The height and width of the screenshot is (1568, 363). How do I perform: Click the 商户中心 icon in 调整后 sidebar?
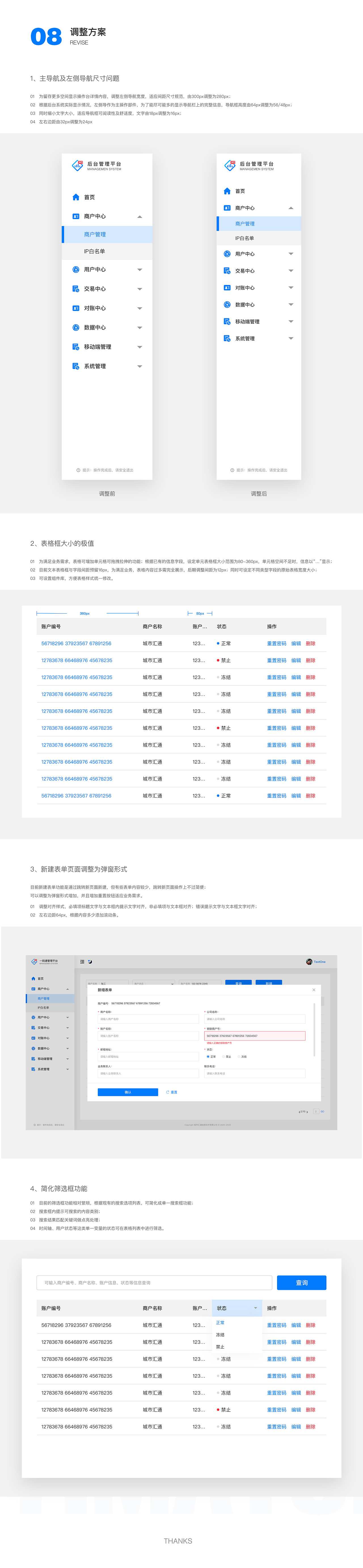point(227,208)
